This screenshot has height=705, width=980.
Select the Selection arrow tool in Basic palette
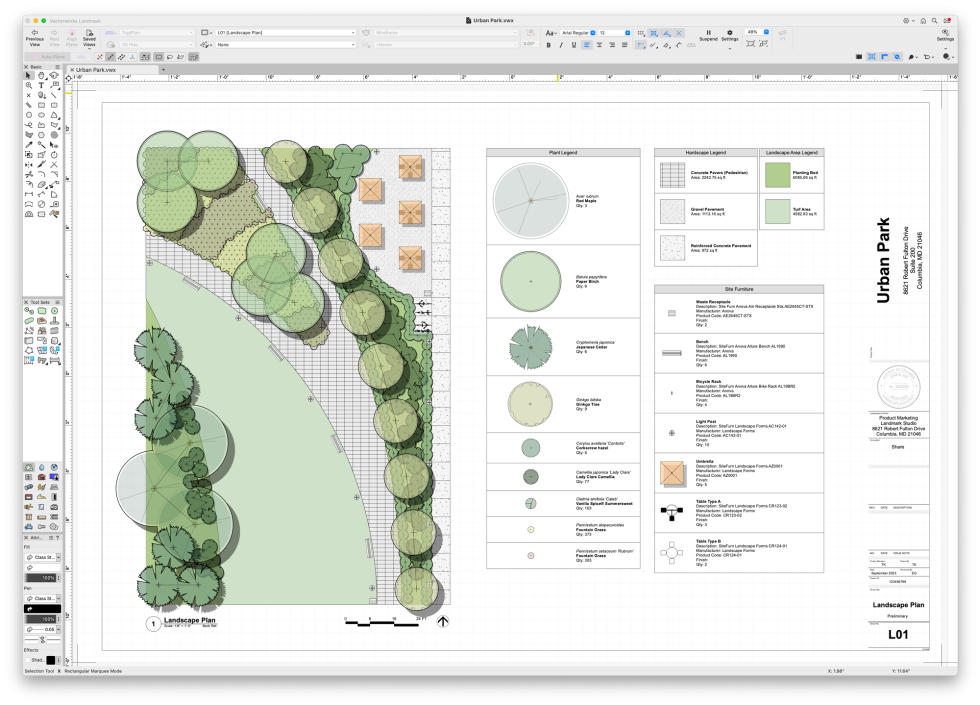(x=27, y=75)
